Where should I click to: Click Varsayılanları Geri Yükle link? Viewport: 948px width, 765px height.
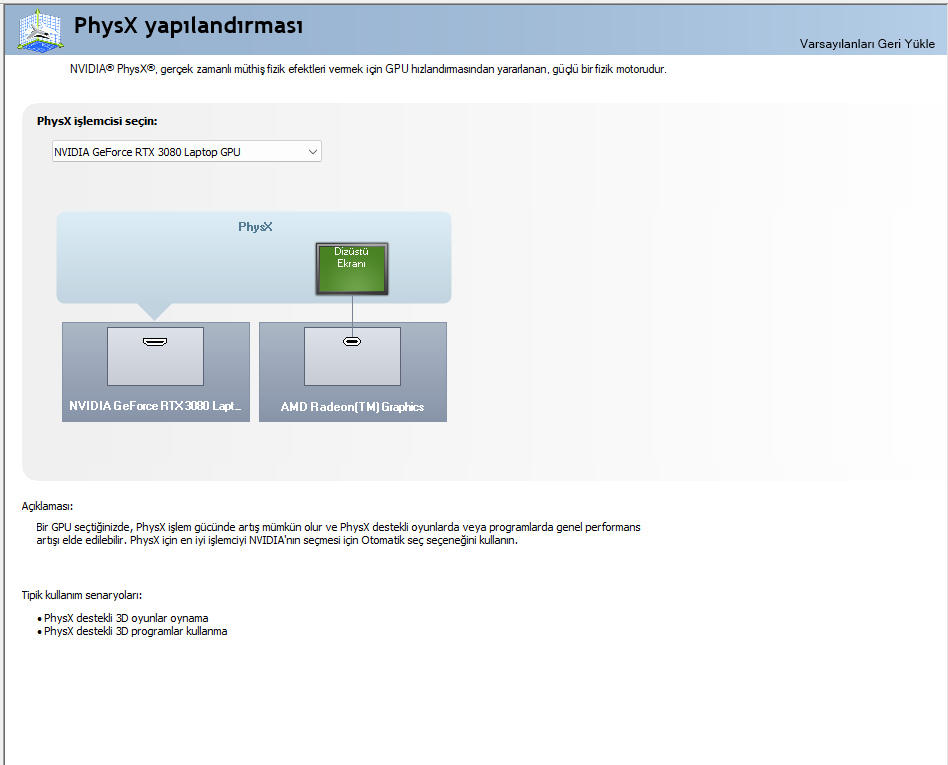coord(867,44)
